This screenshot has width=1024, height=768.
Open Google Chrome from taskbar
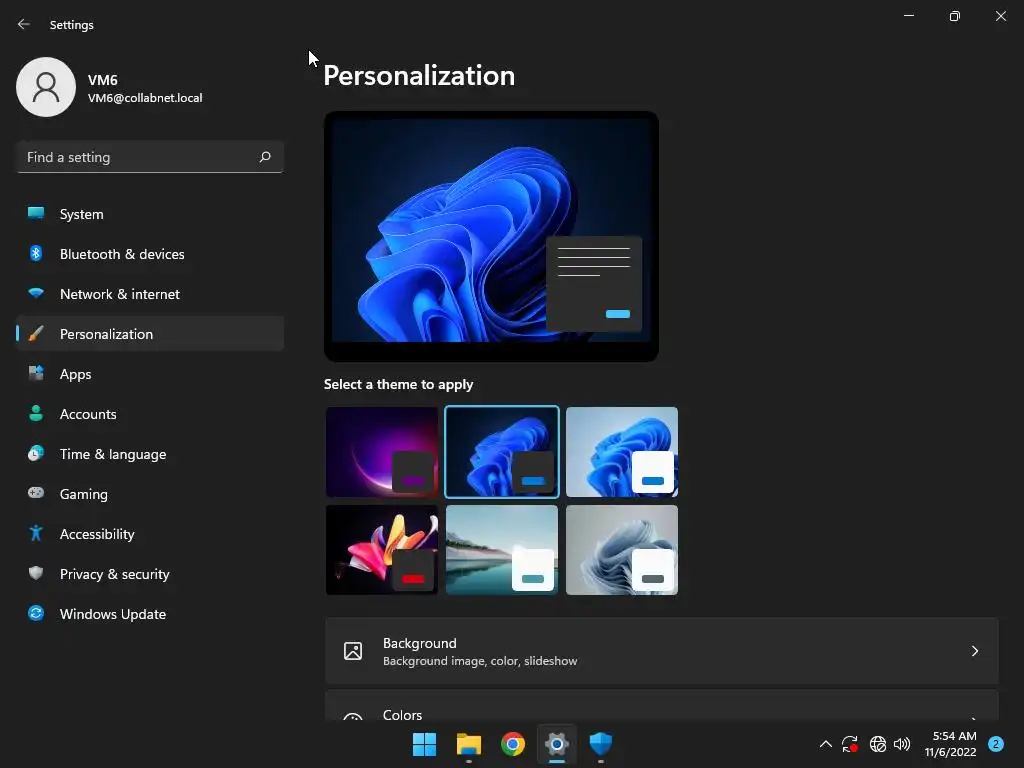coord(513,744)
